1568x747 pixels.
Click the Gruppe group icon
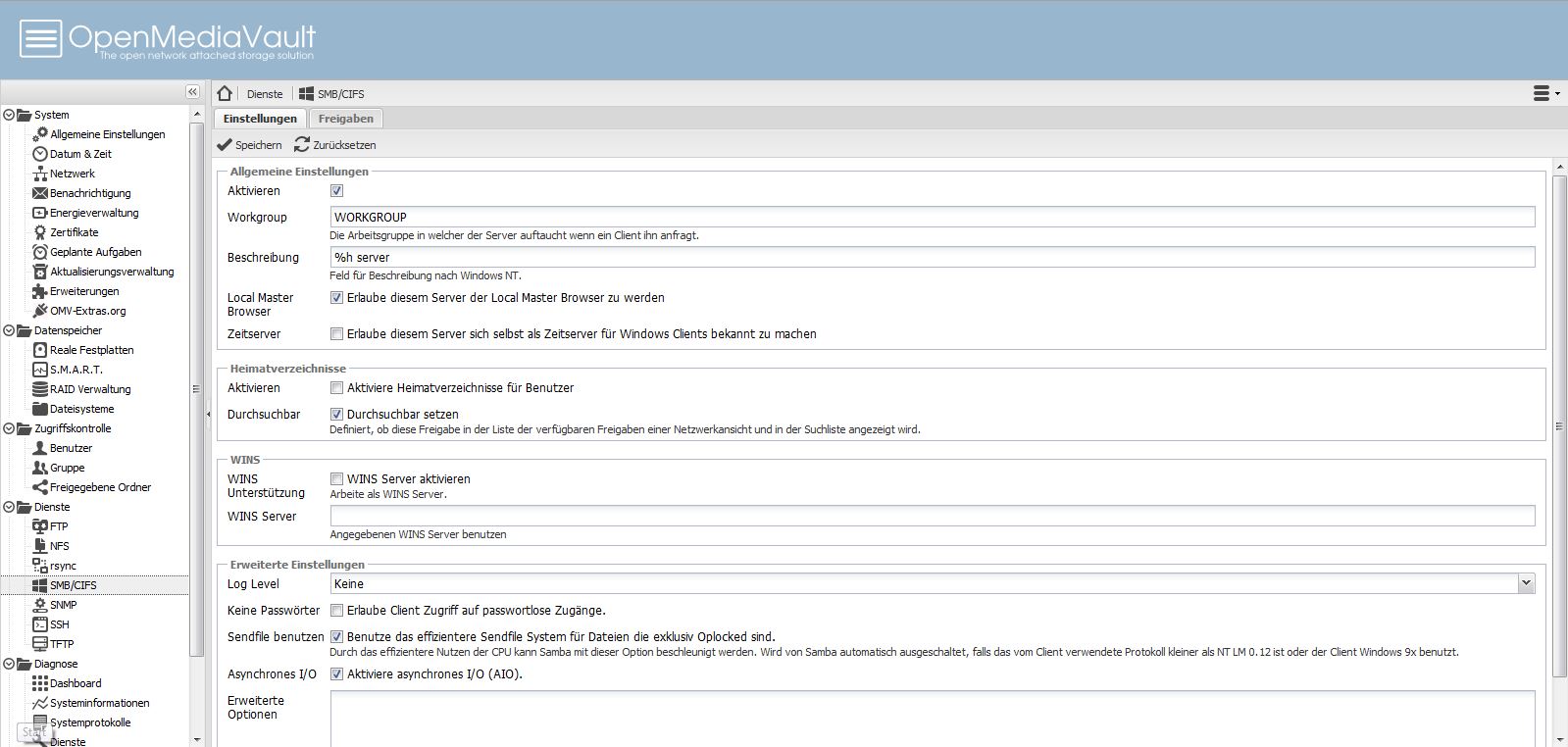pyautogui.click(x=40, y=468)
